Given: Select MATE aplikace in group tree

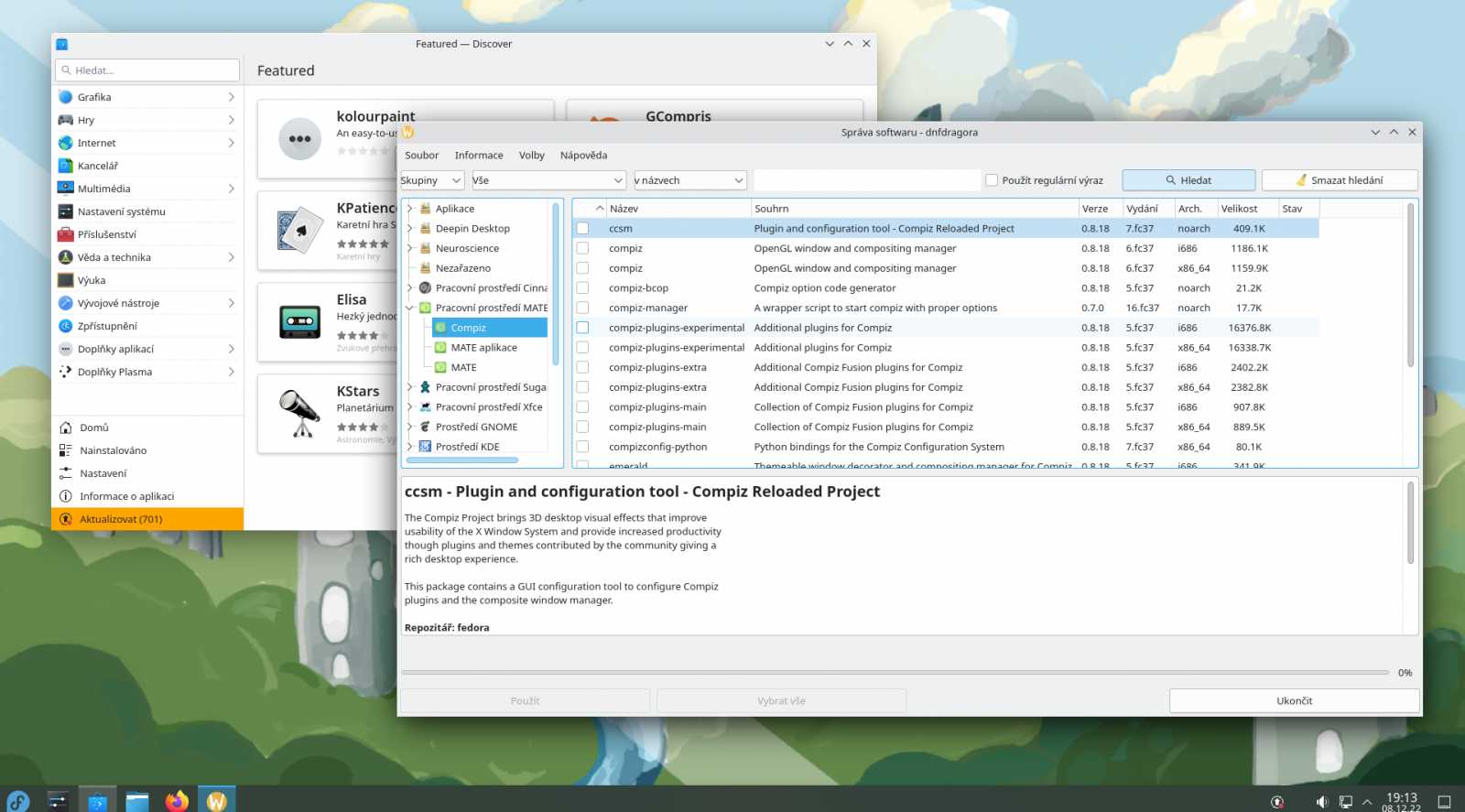Looking at the screenshot, I should point(484,348).
